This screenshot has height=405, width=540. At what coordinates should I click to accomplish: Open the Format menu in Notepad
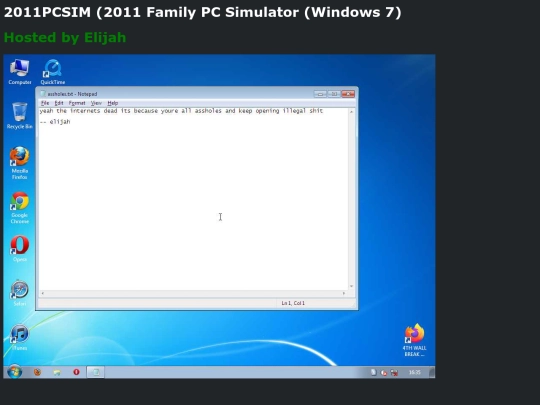77,103
